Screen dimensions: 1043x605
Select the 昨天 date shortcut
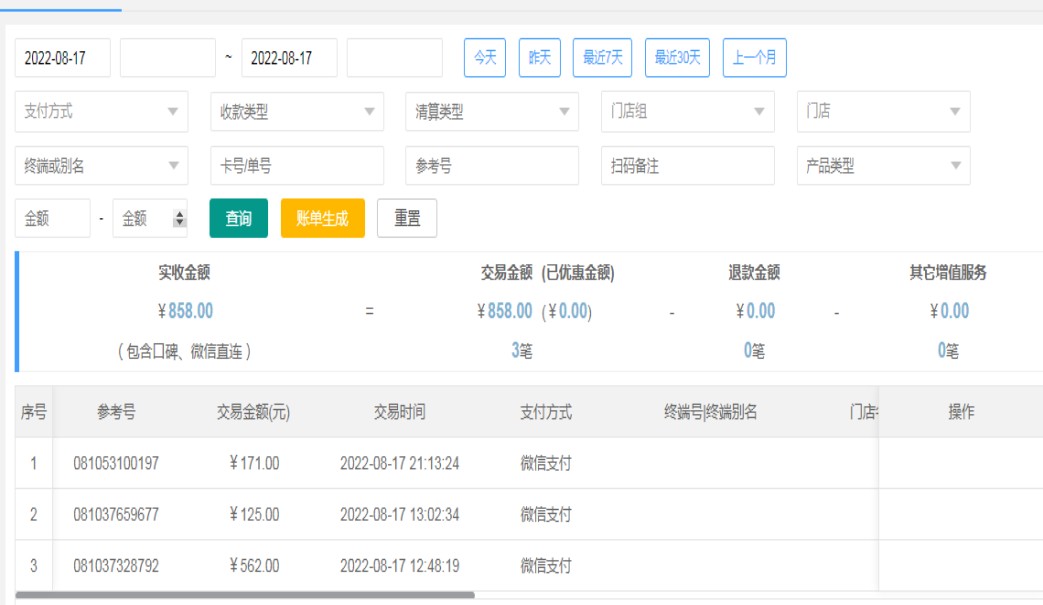pos(540,58)
